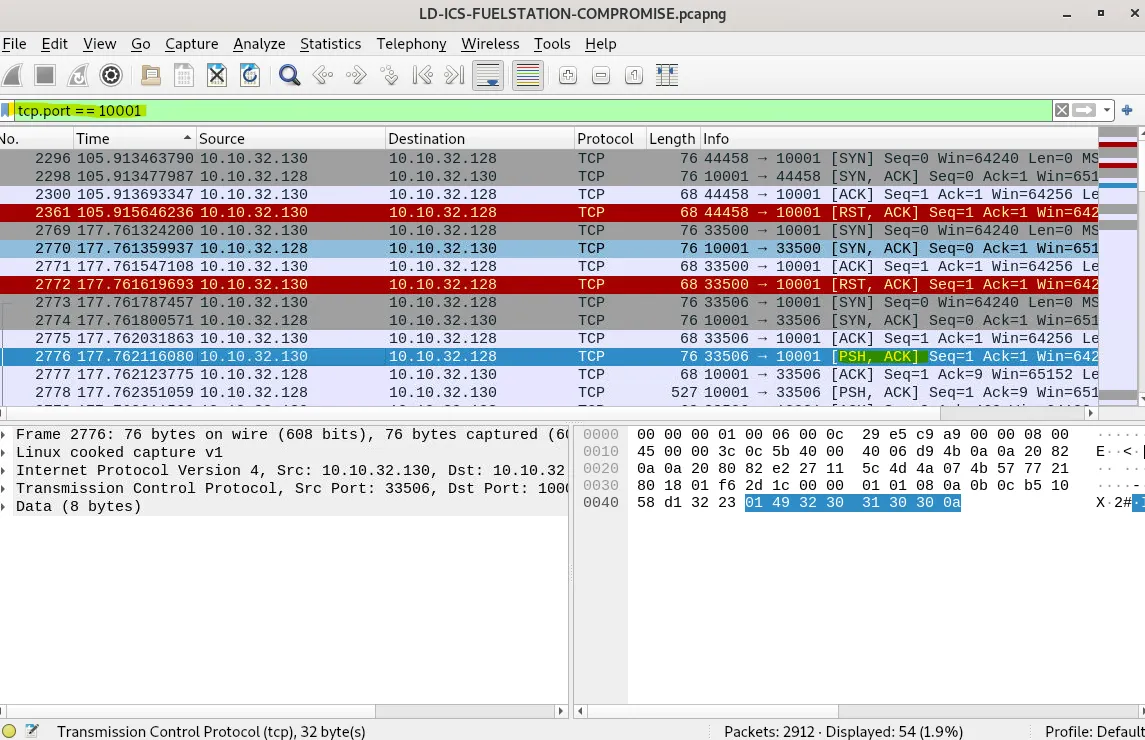Open a capture file with folder icon

pyautogui.click(x=150, y=75)
